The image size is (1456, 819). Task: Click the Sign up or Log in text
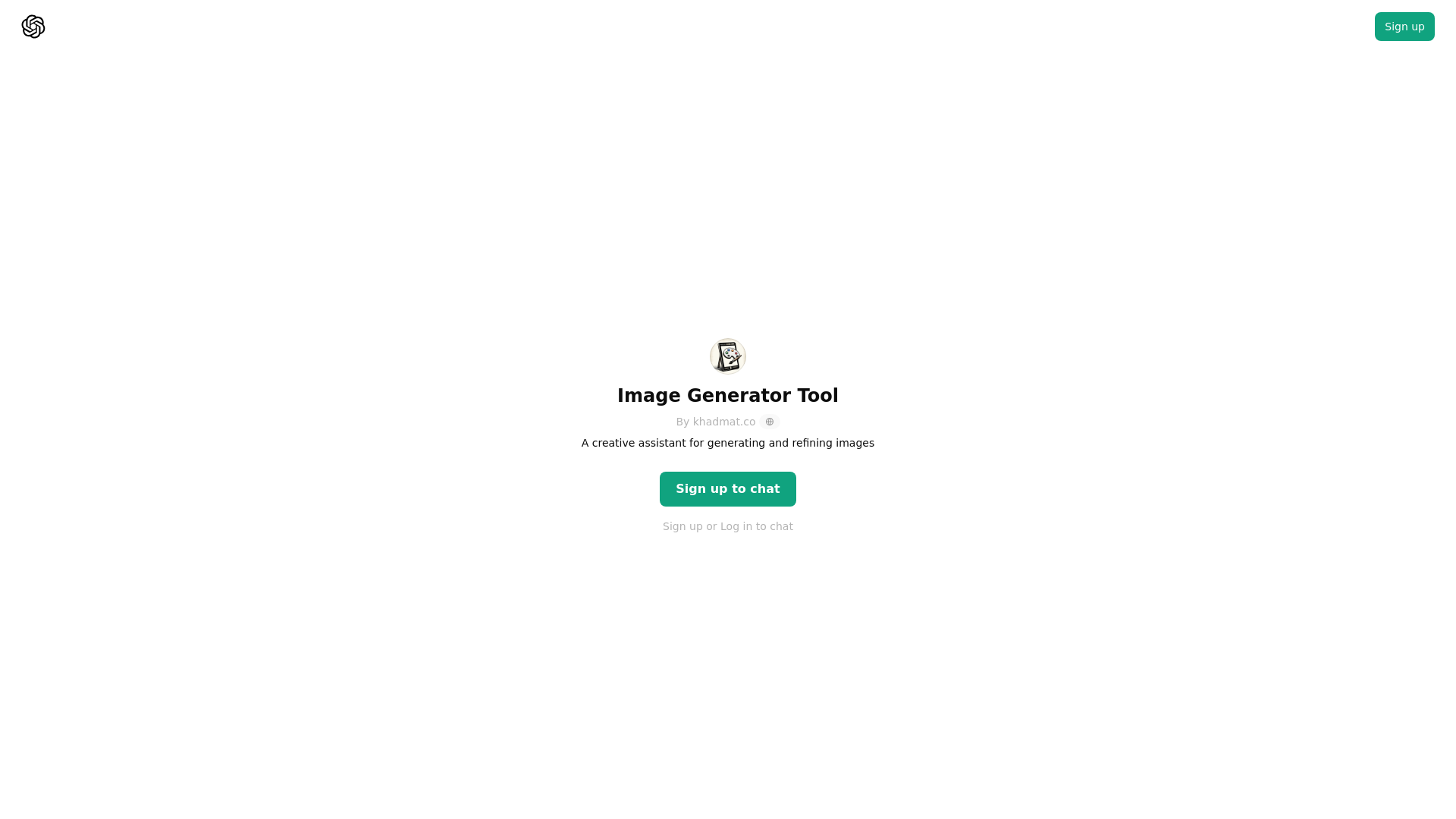click(728, 526)
